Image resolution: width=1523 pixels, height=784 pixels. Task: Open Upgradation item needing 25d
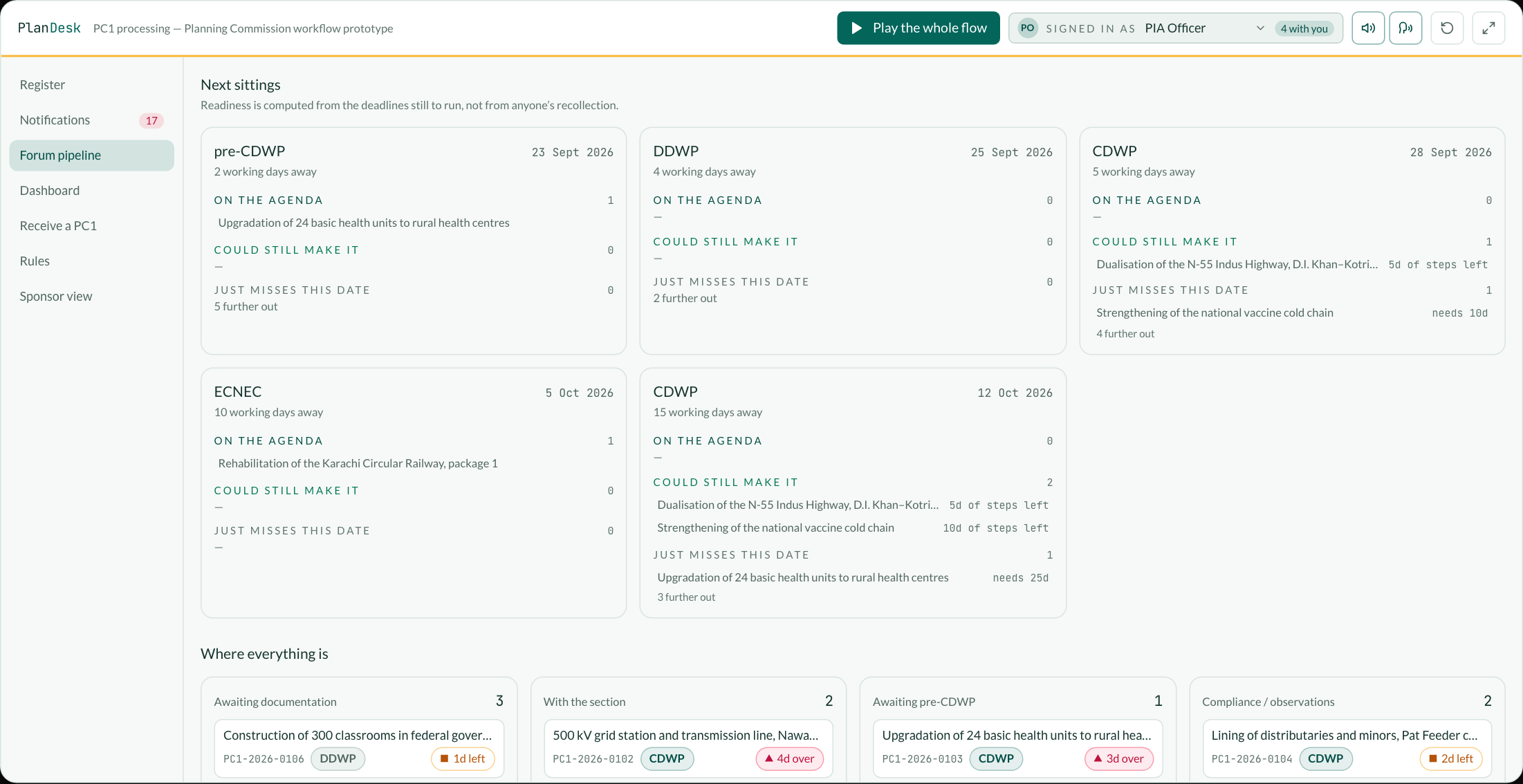853,577
